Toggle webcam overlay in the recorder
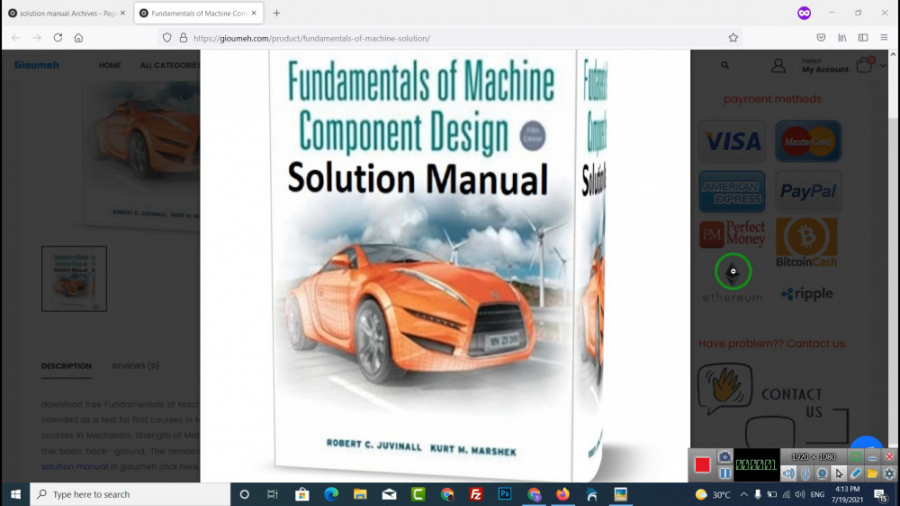 823,473
